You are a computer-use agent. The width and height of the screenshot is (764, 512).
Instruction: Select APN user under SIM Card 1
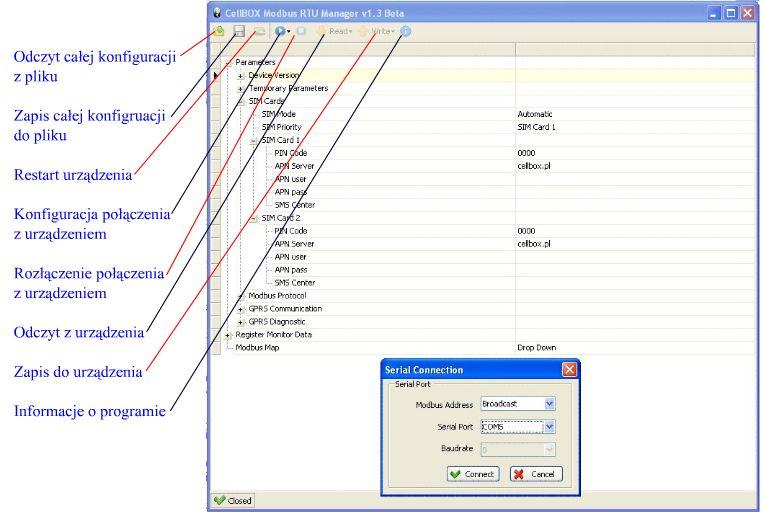[290, 179]
